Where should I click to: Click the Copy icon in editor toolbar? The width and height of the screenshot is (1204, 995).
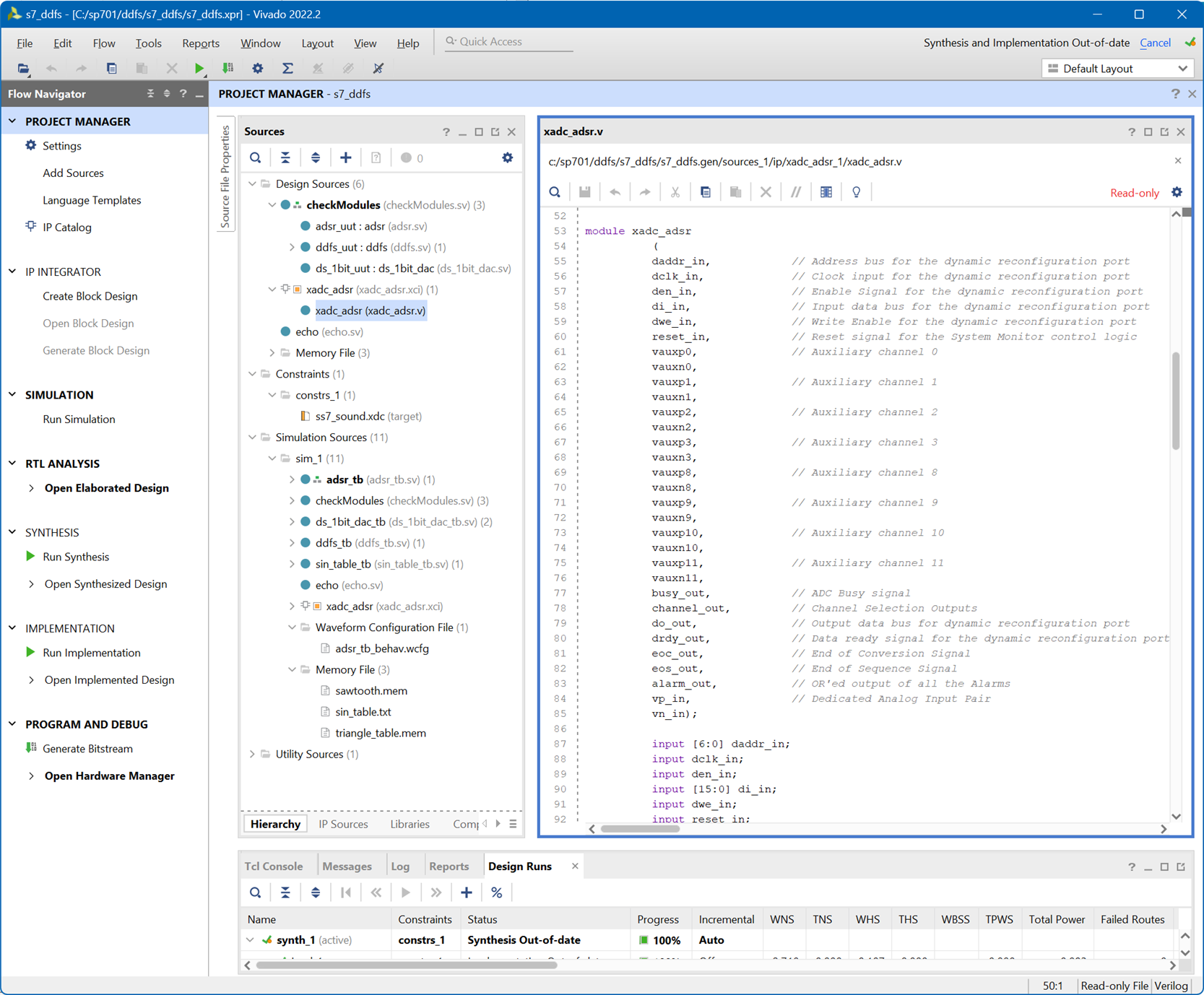tap(706, 192)
